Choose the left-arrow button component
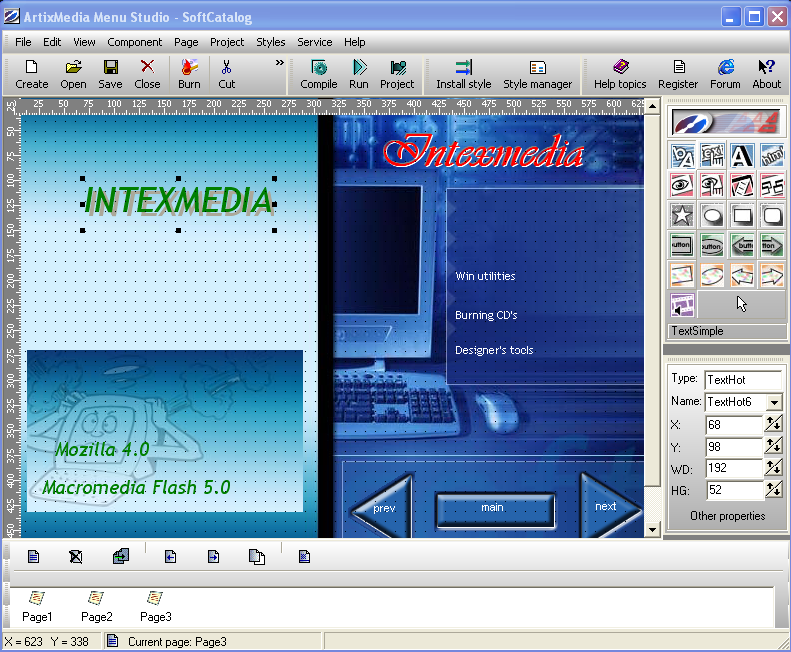The width and height of the screenshot is (791, 652). tap(742, 246)
